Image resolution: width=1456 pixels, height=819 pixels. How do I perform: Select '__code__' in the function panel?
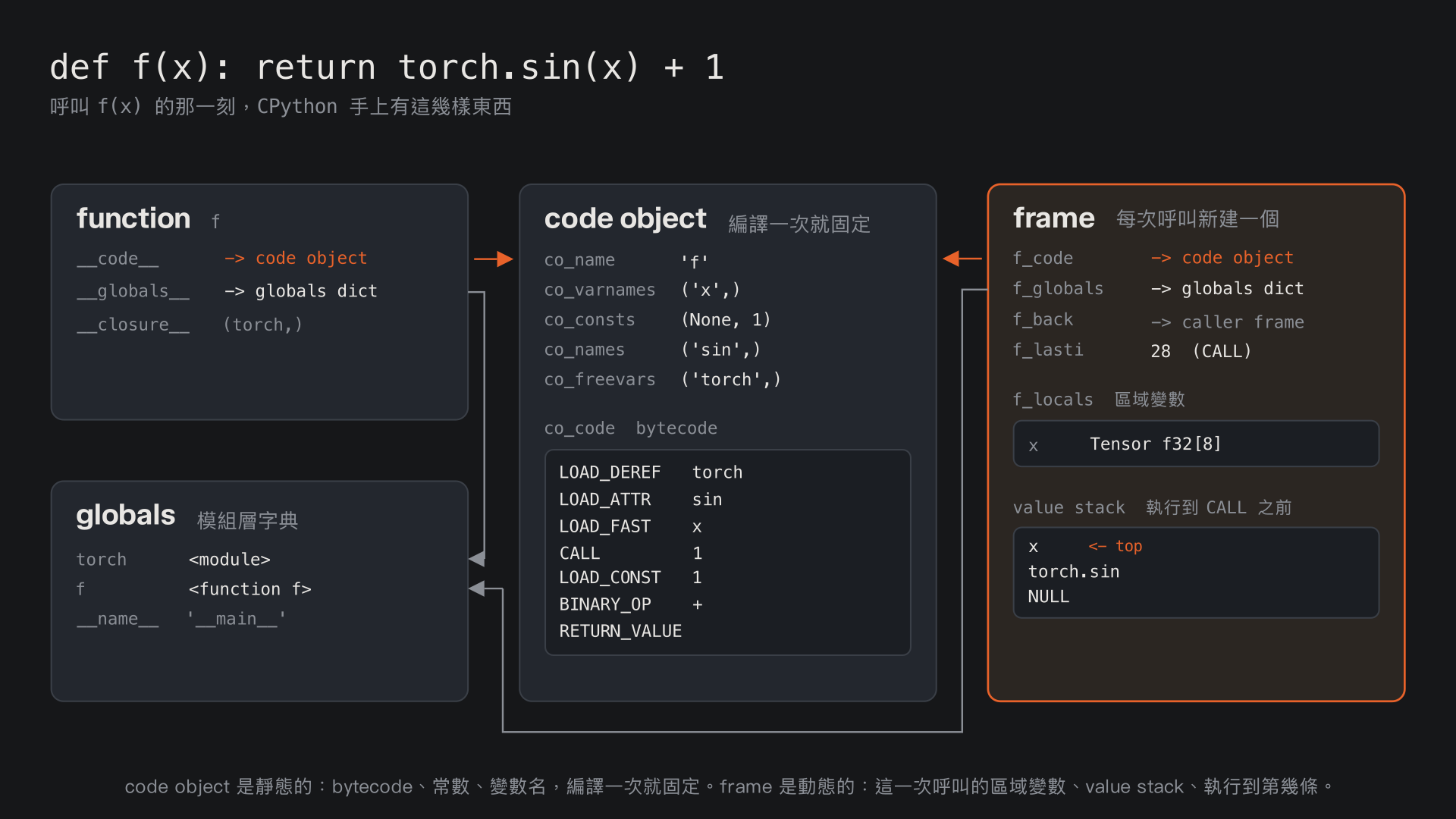[x=118, y=259]
